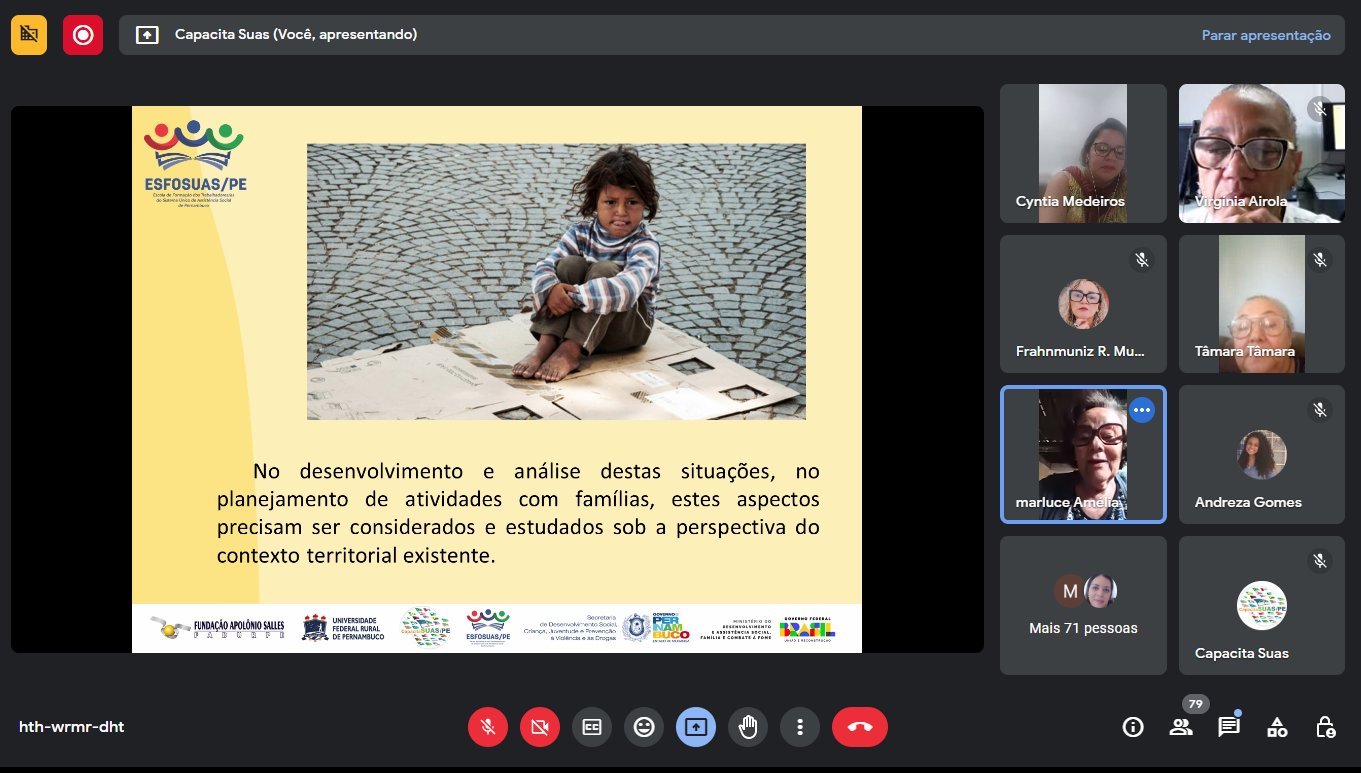Image resolution: width=1361 pixels, height=773 pixels.
Task: Click the red recording indicator icon
Action: (83, 35)
